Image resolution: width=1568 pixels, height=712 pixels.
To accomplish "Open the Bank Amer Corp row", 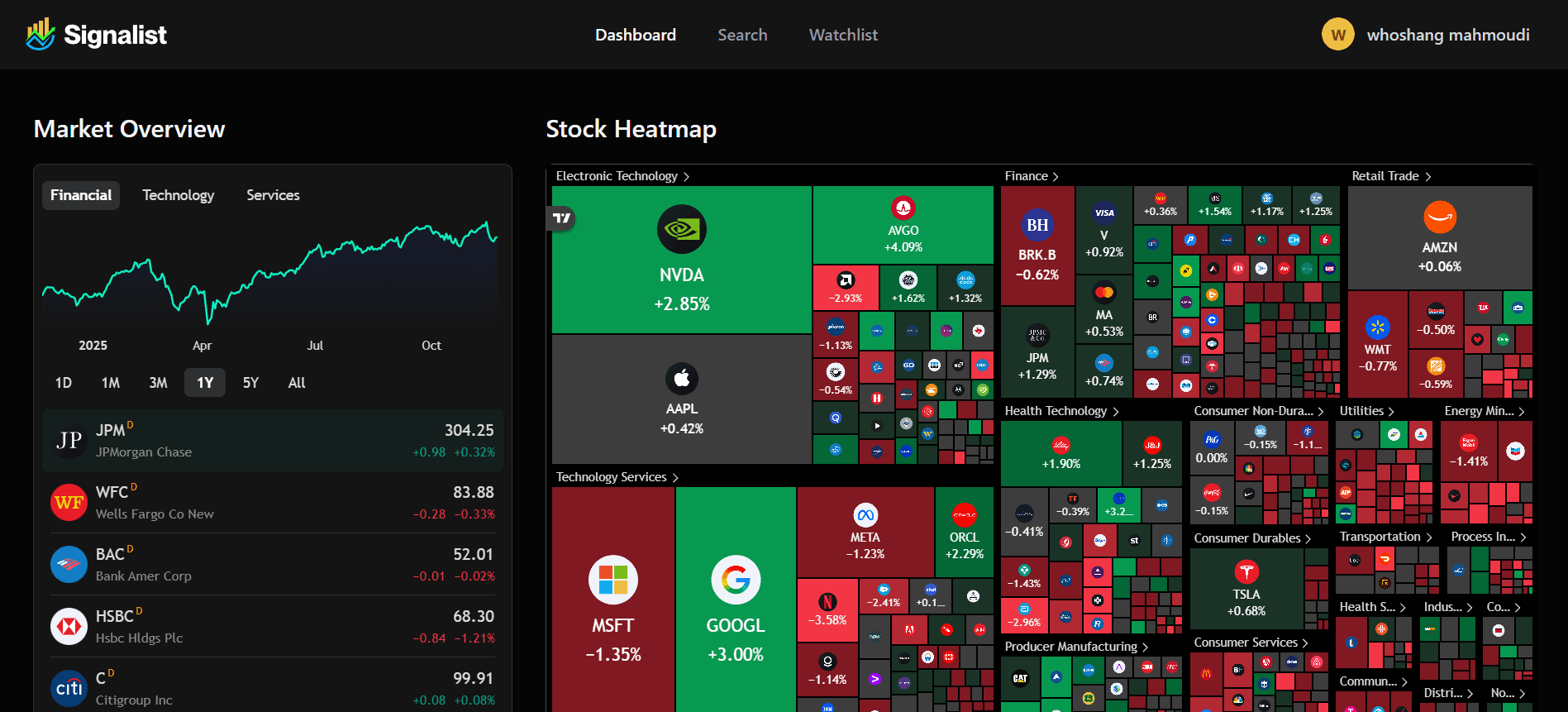I will point(273,565).
